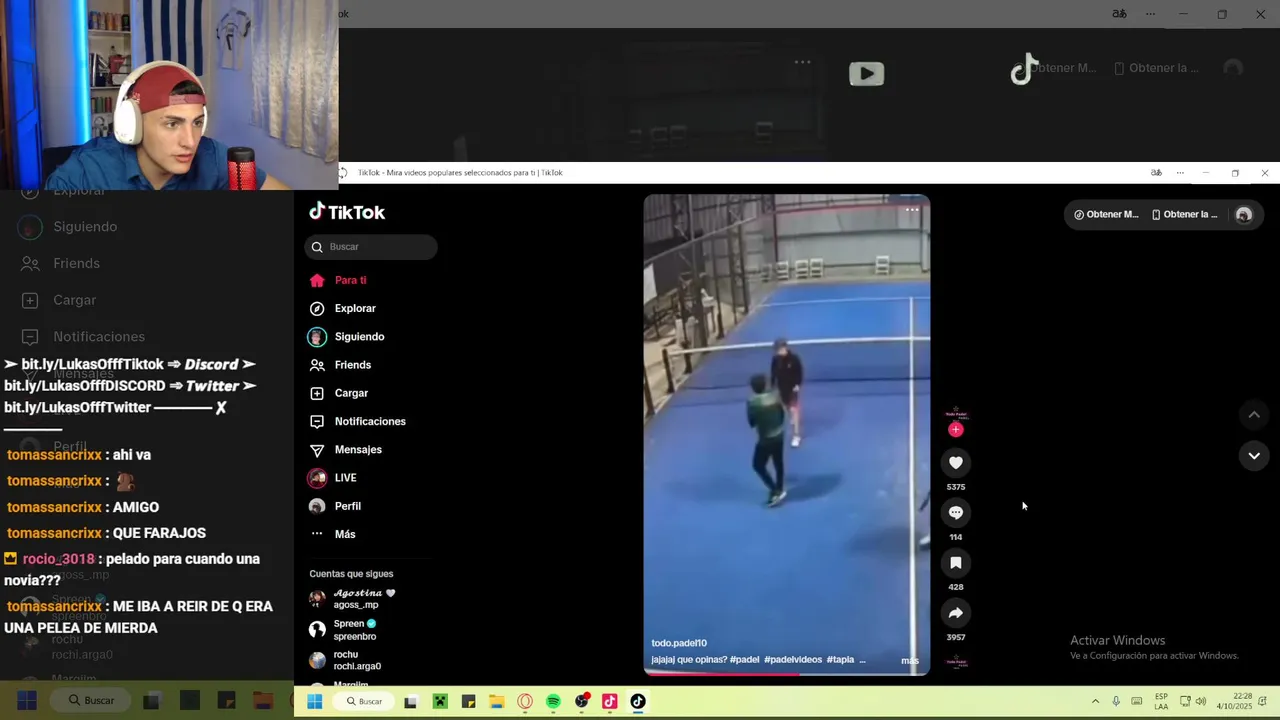Click the 428 saves count

pyautogui.click(x=956, y=587)
